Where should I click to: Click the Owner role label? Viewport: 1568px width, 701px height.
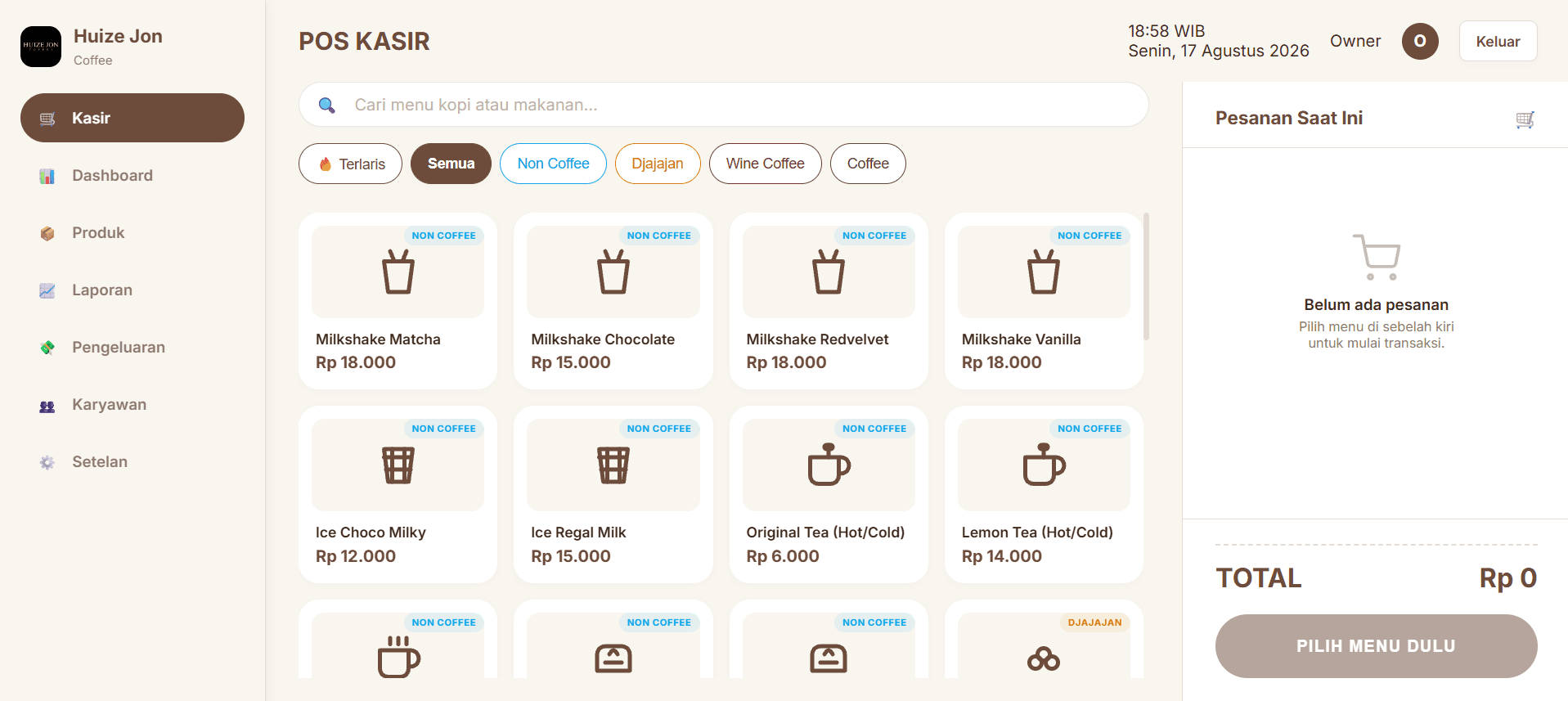(x=1355, y=41)
